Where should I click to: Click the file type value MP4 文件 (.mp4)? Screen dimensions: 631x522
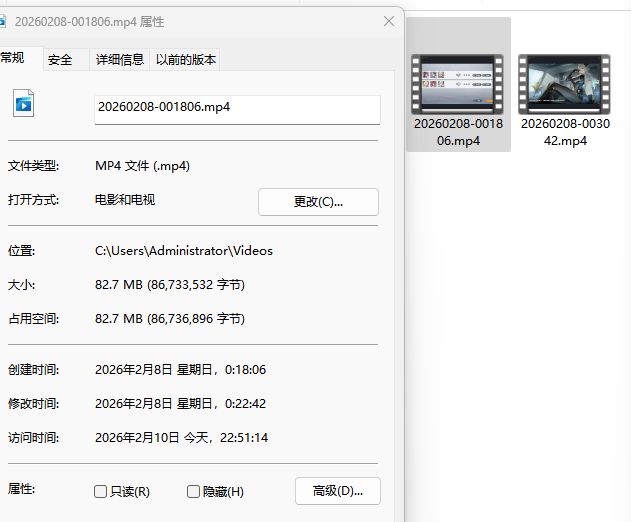click(142, 166)
